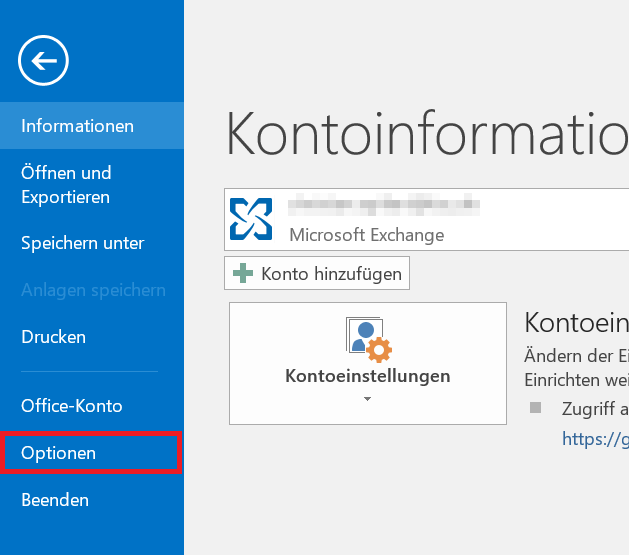The width and height of the screenshot is (629, 555).
Task: Follow the https link under Zugriff
Action: click(595, 438)
